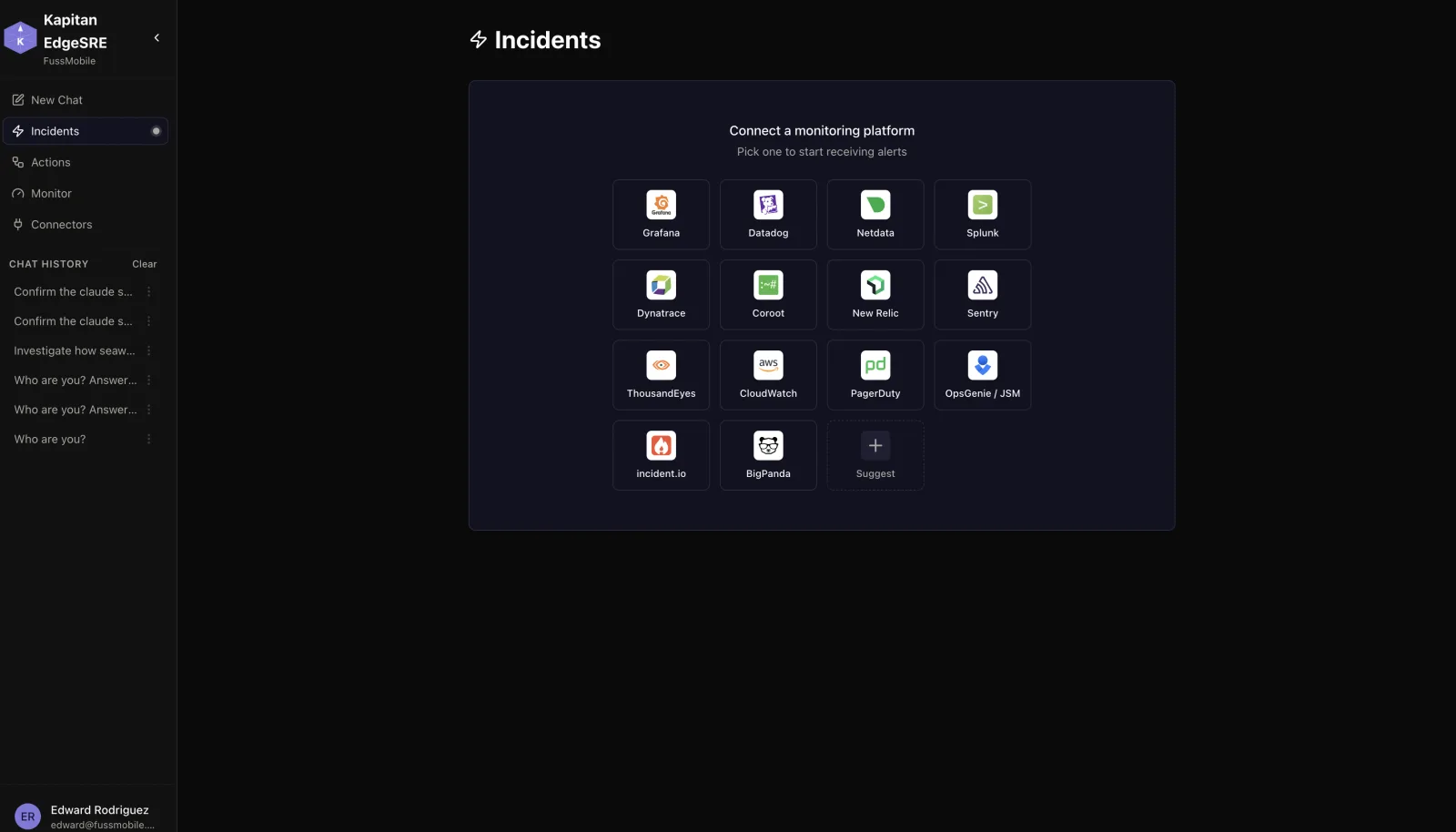This screenshot has width=1456, height=832.
Task: Choose the Netdata platform icon
Action: click(875, 205)
